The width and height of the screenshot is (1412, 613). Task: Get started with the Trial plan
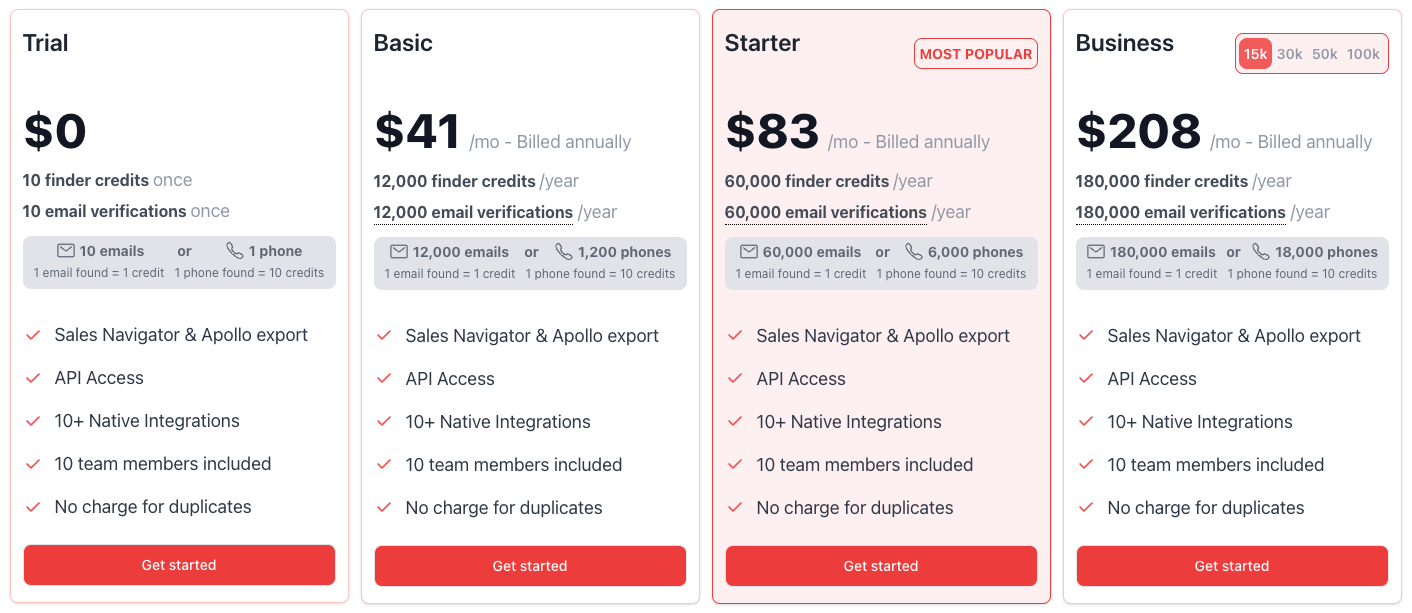click(179, 565)
